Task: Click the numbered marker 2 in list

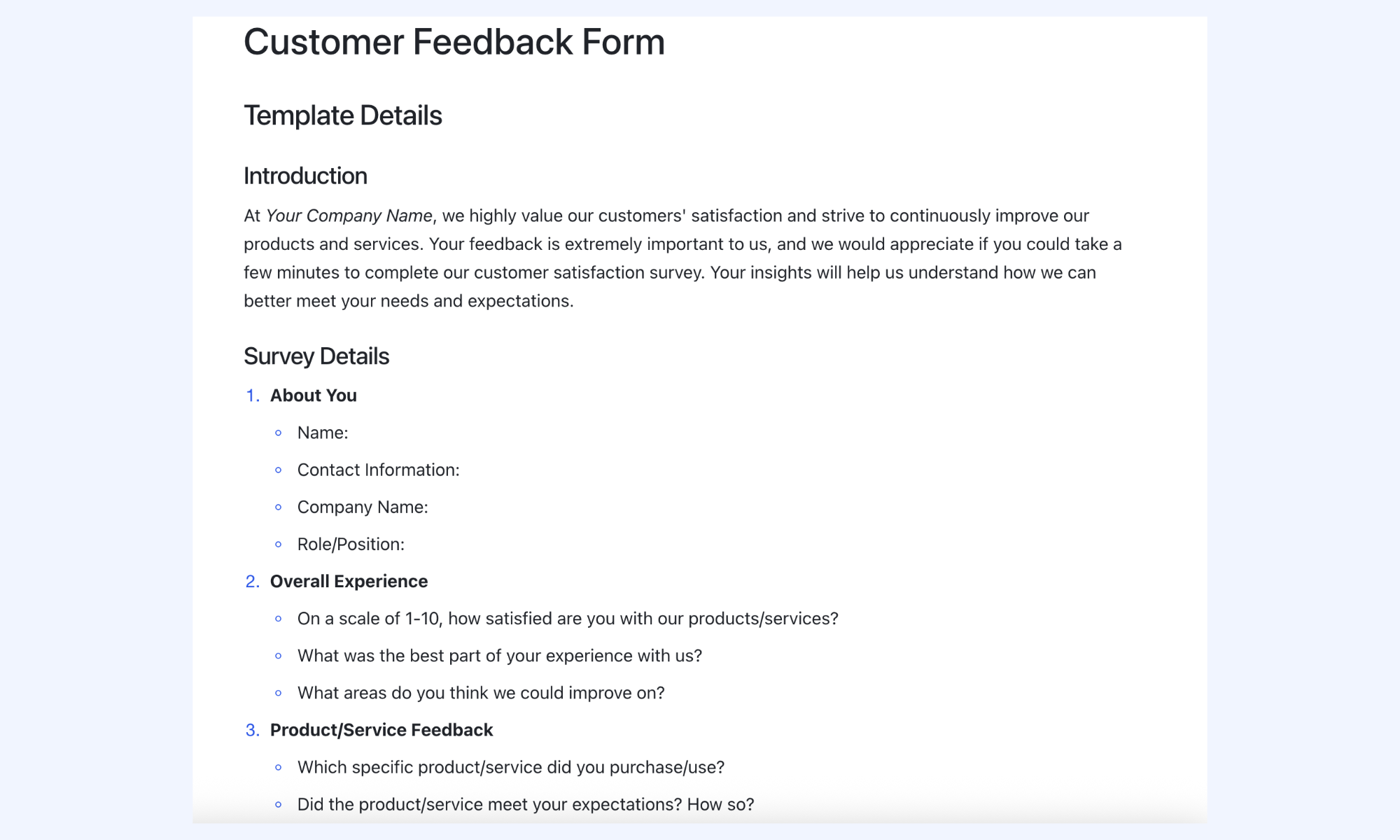Action: click(x=252, y=581)
